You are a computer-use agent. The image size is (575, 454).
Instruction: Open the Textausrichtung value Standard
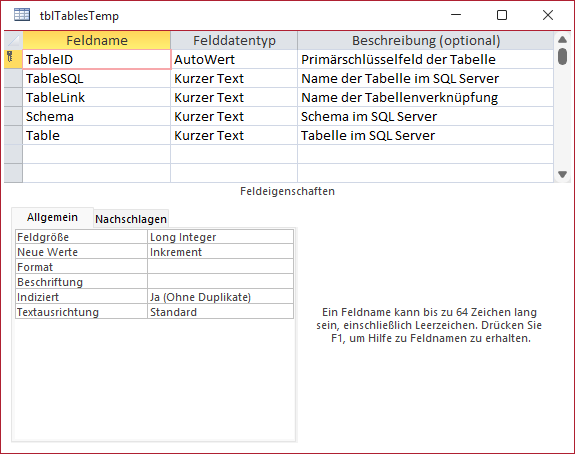tap(220, 312)
